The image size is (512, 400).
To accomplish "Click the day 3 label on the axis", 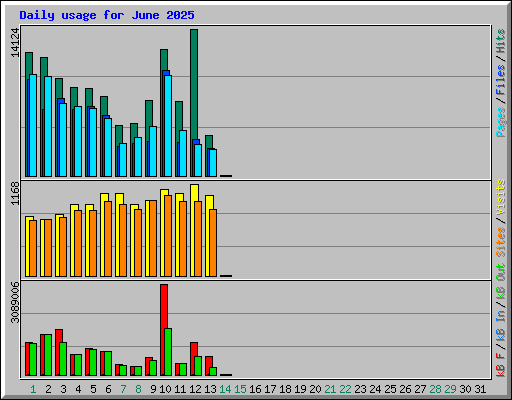I will pos(63,389).
